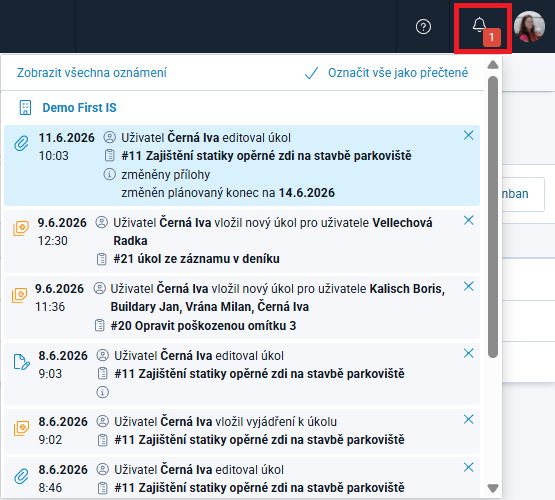Screen dimensions: 555x500
Task: Click new task icon on 9.6.2026 11:36 notification
Action: click(x=19, y=295)
